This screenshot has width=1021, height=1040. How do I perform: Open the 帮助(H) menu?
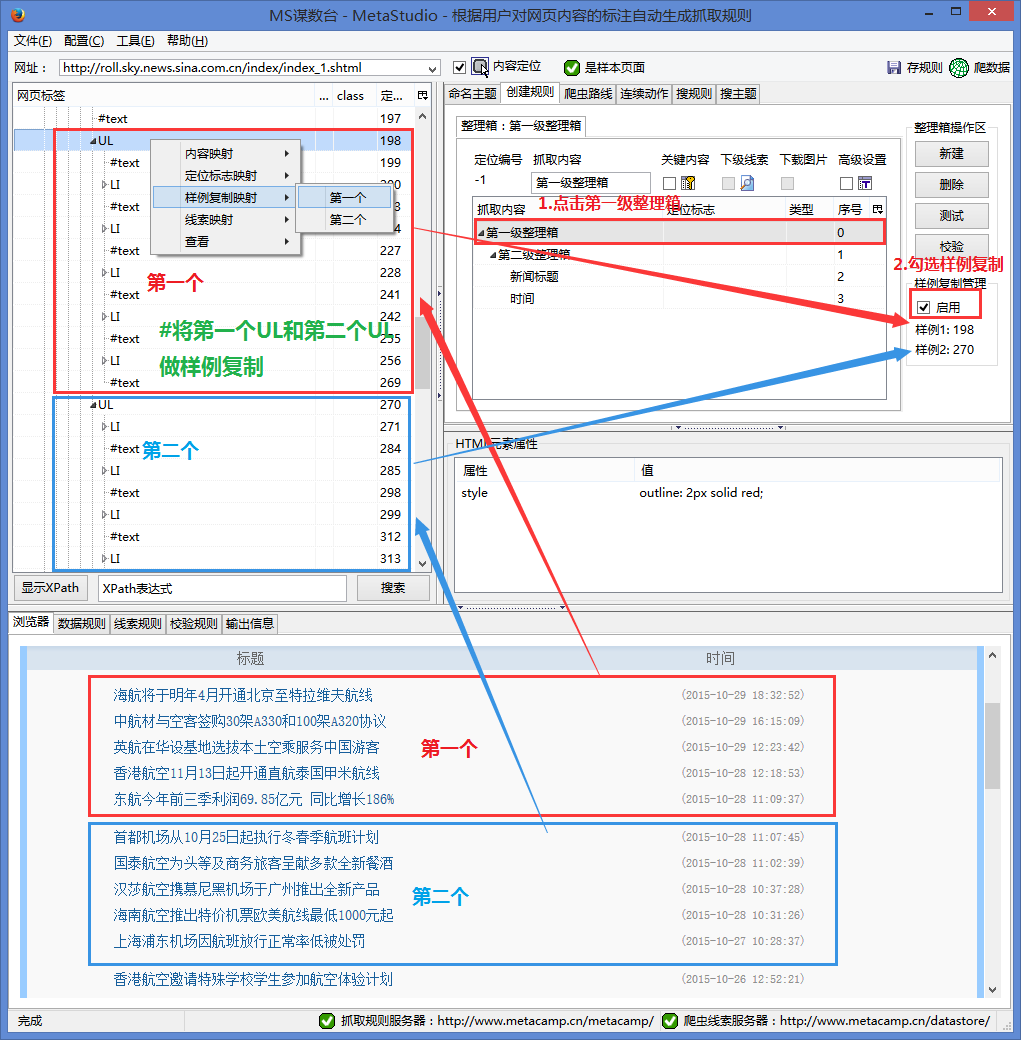click(187, 41)
